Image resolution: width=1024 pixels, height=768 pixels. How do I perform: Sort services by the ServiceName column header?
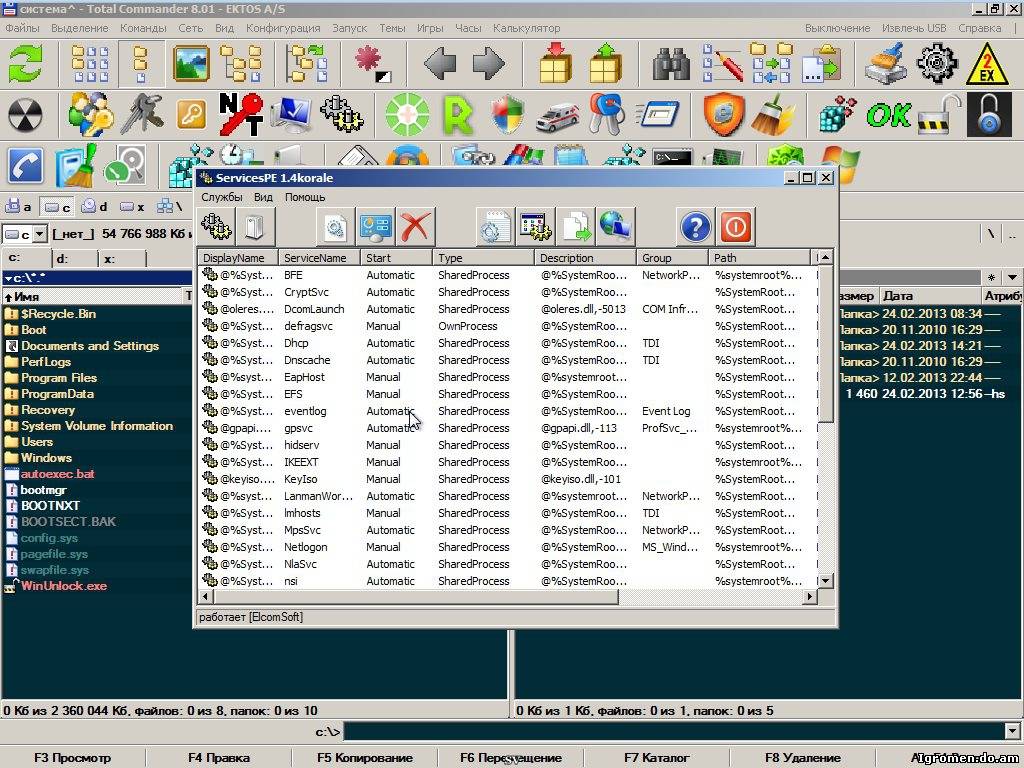(319, 258)
